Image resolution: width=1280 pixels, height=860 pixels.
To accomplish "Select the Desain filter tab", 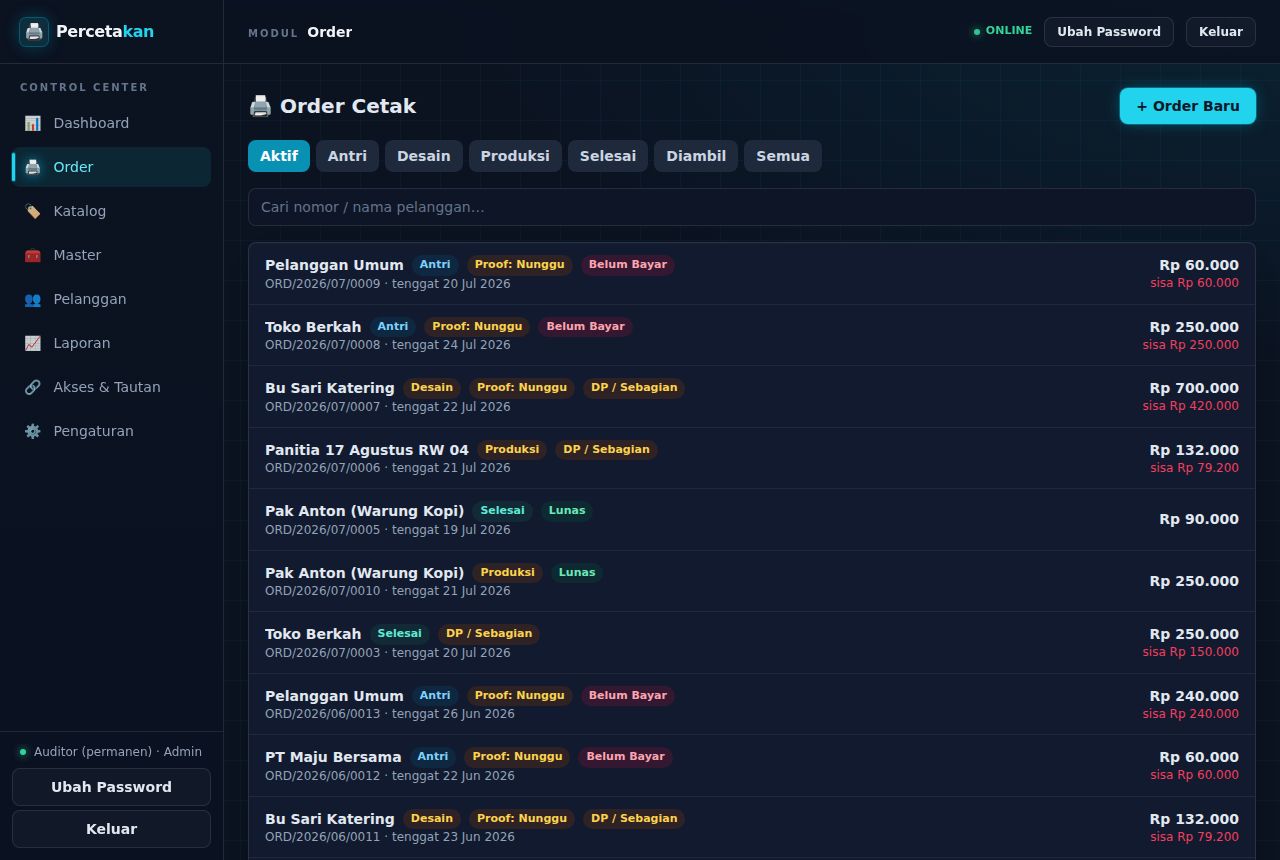I will pyautogui.click(x=424, y=156).
